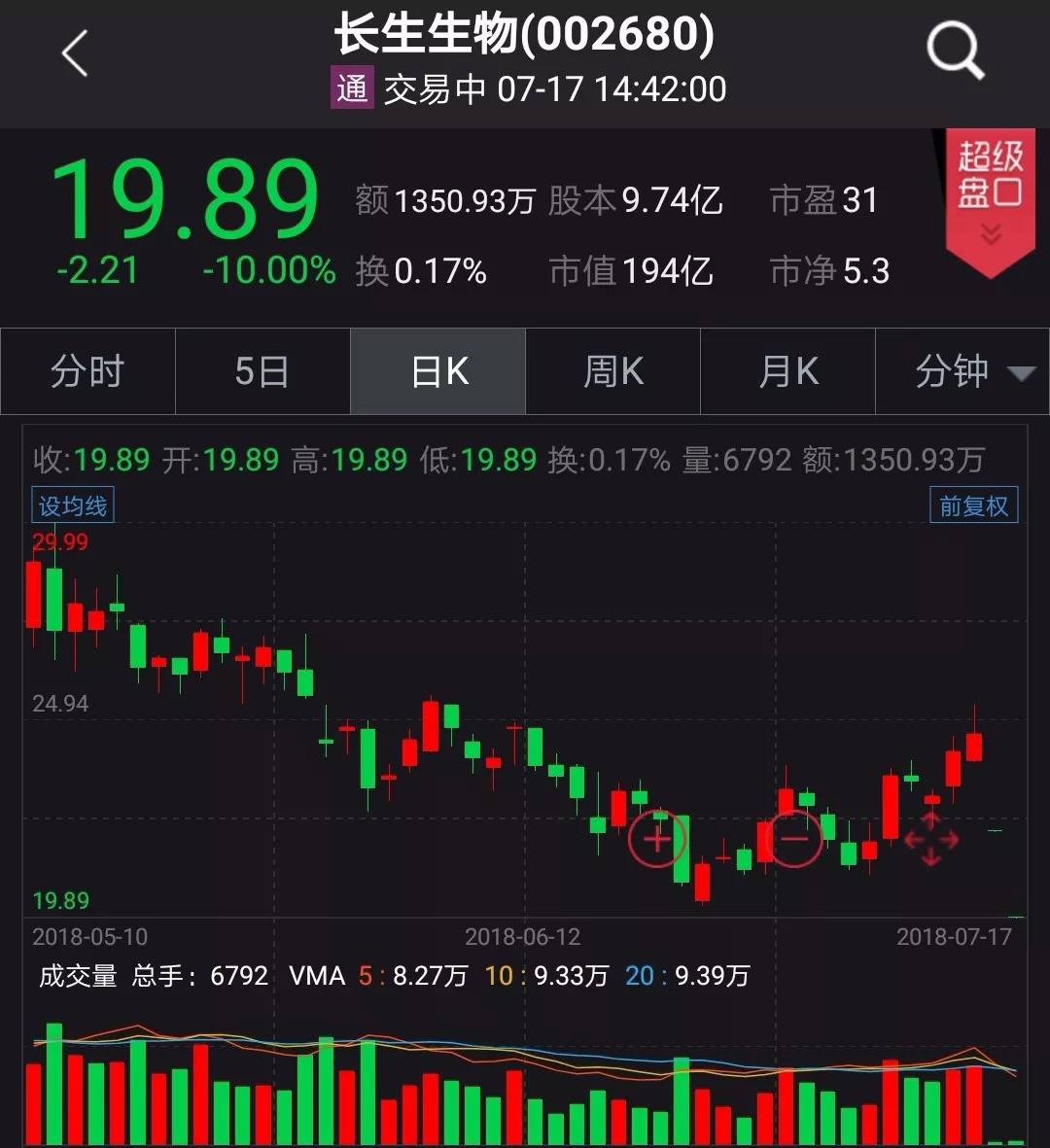The height and width of the screenshot is (1148, 1050).
Task: Select the first tall green volume bar
Action: pyautogui.click(x=54, y=1083)
